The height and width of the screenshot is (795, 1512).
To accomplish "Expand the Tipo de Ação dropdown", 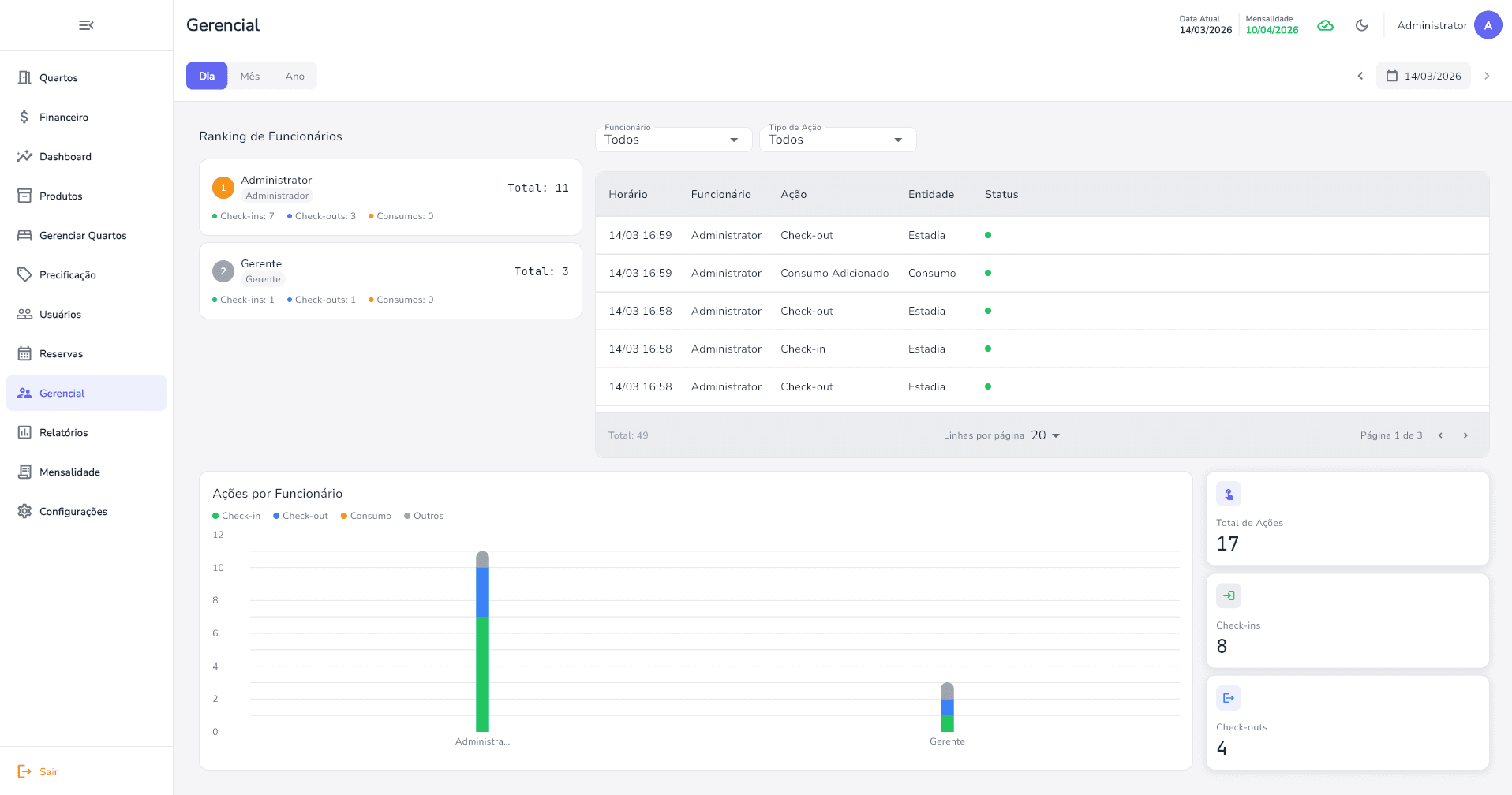I will pos(836,140).
